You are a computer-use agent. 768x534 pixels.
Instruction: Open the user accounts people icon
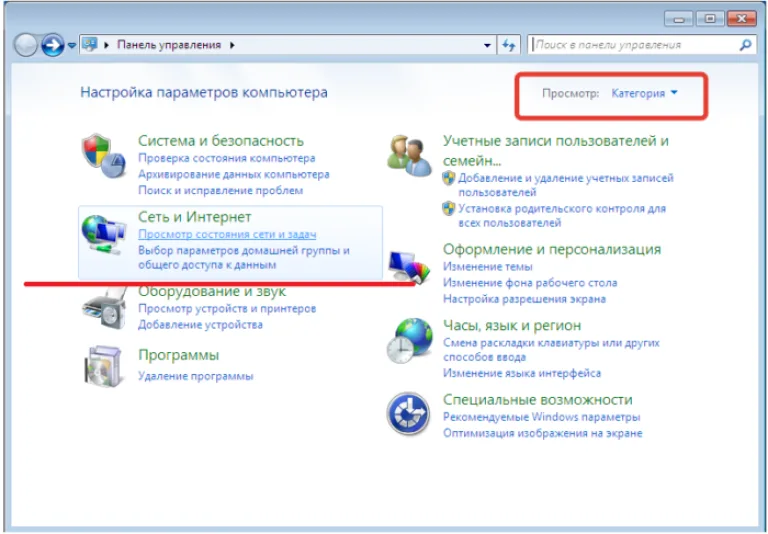[x=409, y=155]
